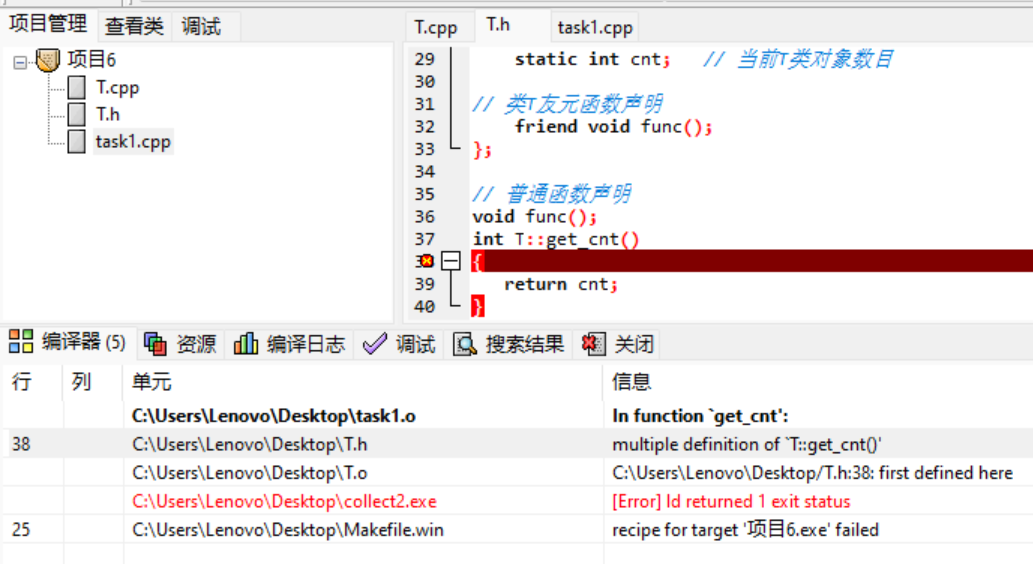Click the 列 column header
The height and width of the screenshot is (564, 1033).
pyautogui.click(x=93, y=381)
